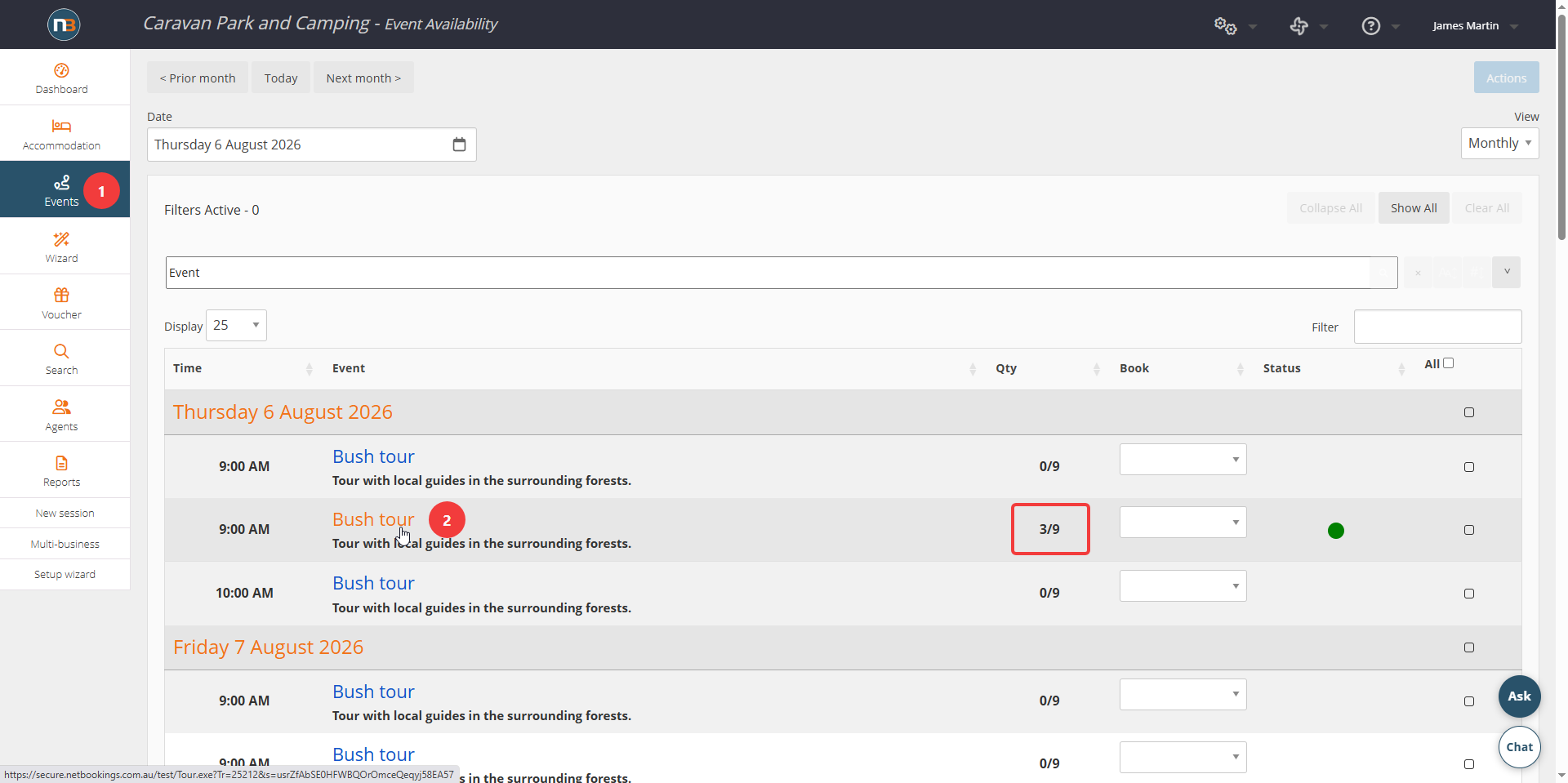Click the NetBookings logo

pos(64,24)
